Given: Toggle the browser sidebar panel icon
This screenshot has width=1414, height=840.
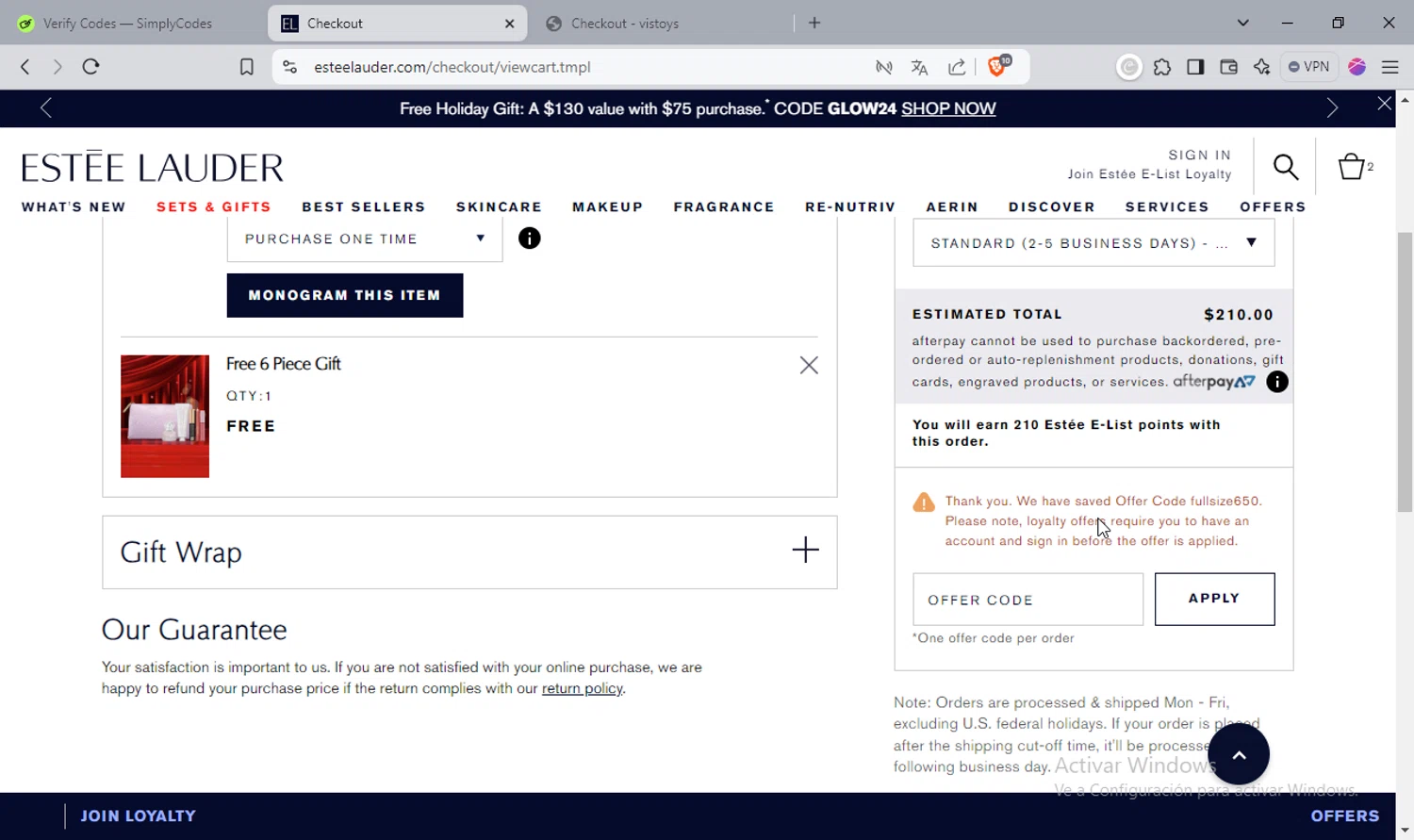Looking at the screenshot, I should 1195,67.
